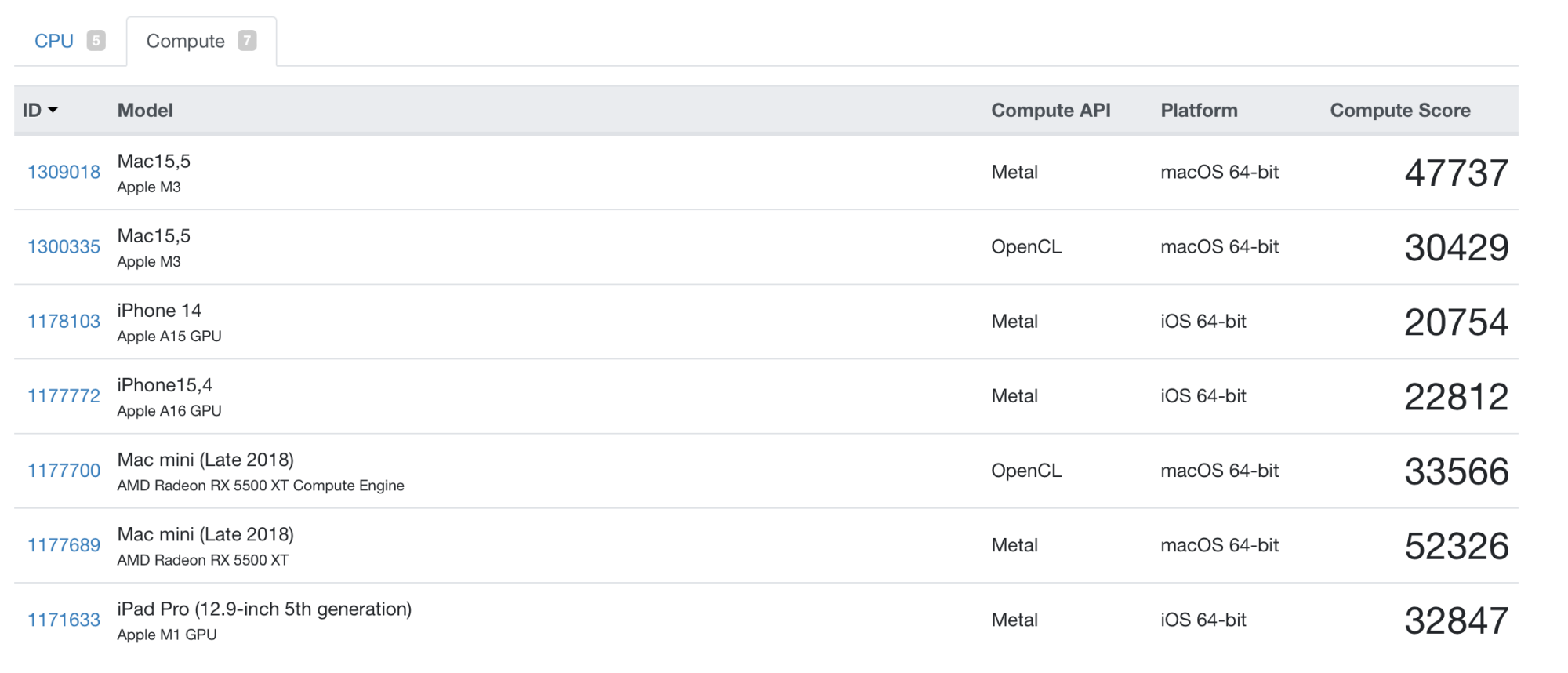1568x673 pixels.
Task: Open result 1177700 link
Action: pyautogui.click(x=64, y=471)
